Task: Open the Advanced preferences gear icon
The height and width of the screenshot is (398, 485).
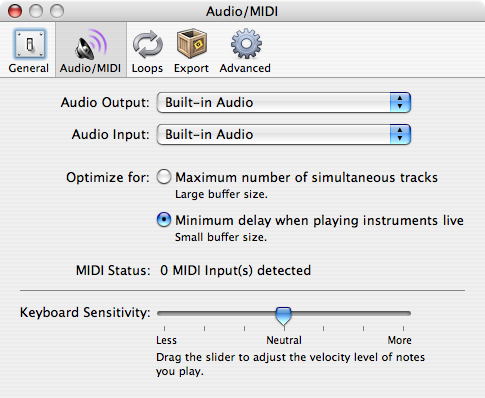Action: coord(246,44)
